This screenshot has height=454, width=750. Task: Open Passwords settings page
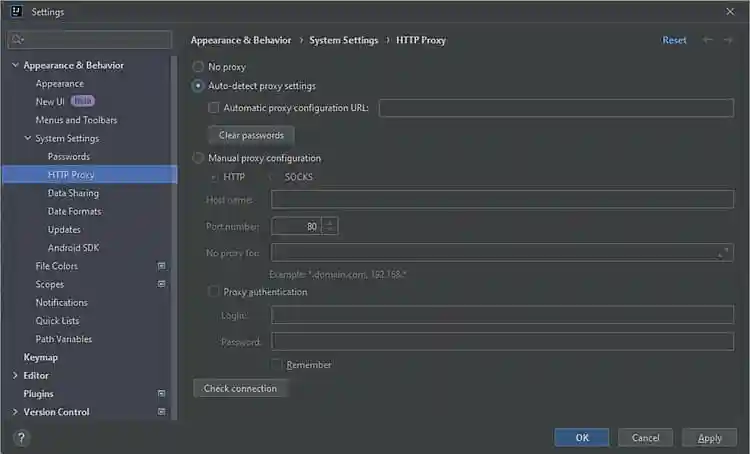[x=69, y=156]
